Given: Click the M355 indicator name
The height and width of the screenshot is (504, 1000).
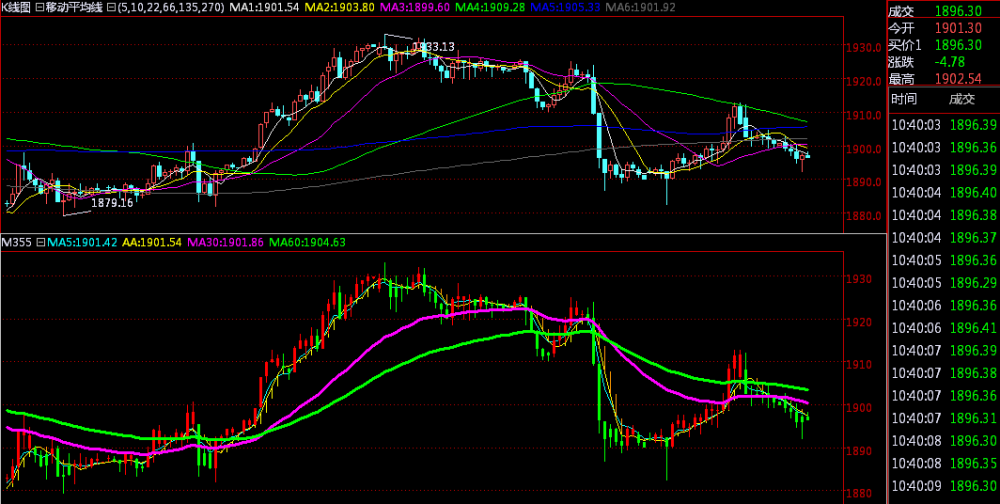Looking at the screenshot, I should pos(17,242).
